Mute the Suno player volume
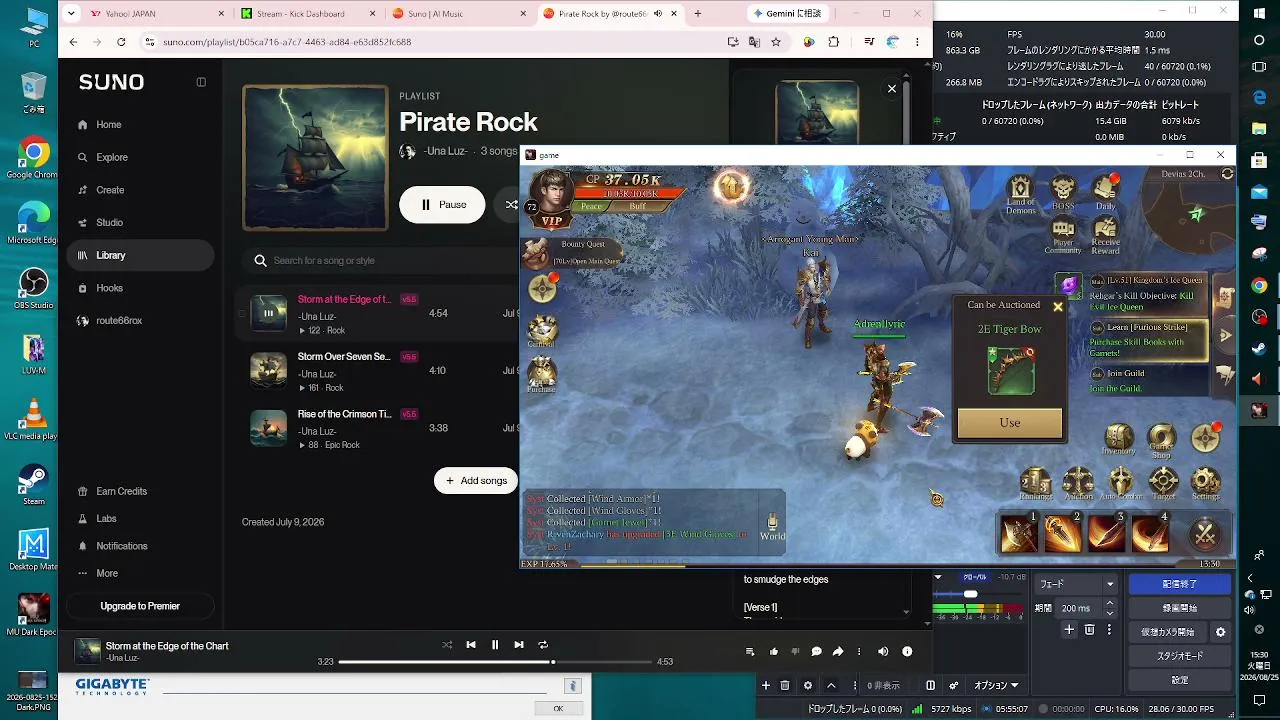The height and width of the screenshot is (720, 1280). coord(883,652)
